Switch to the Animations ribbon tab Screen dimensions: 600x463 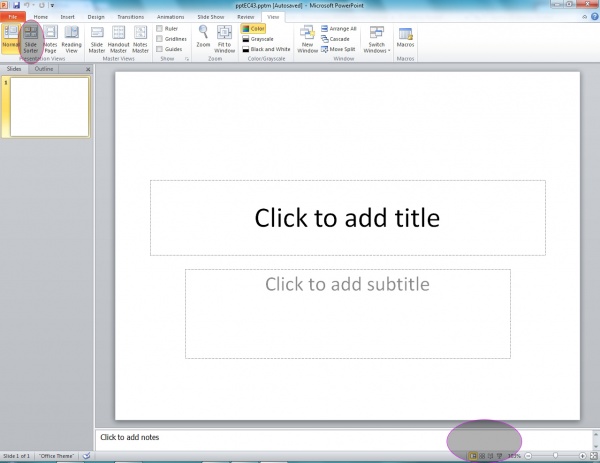click(x=170, y=17)
